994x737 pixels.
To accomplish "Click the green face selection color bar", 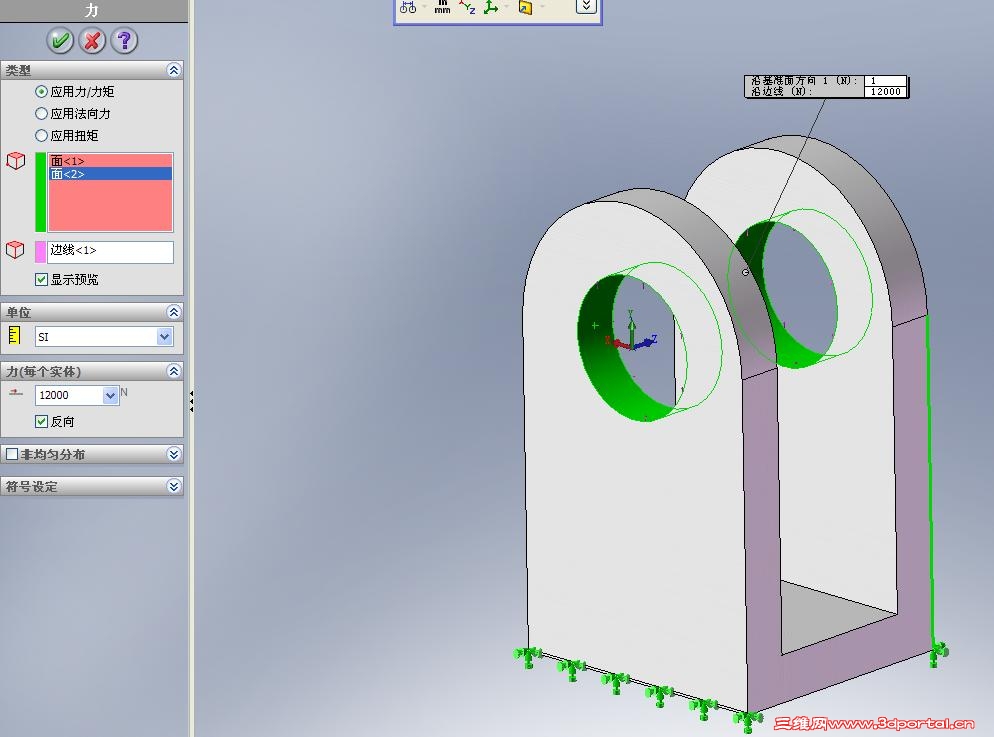I will click(41, 192).
